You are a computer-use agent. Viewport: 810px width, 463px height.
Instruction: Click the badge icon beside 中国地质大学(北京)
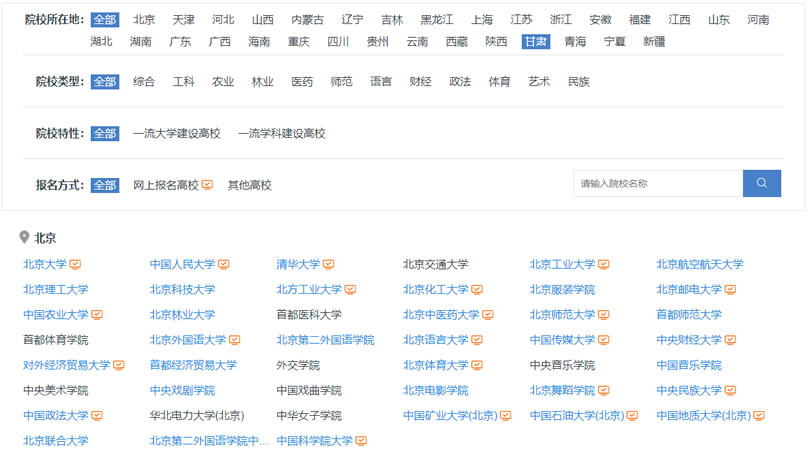pyautogui.click(x=759, y=415)
